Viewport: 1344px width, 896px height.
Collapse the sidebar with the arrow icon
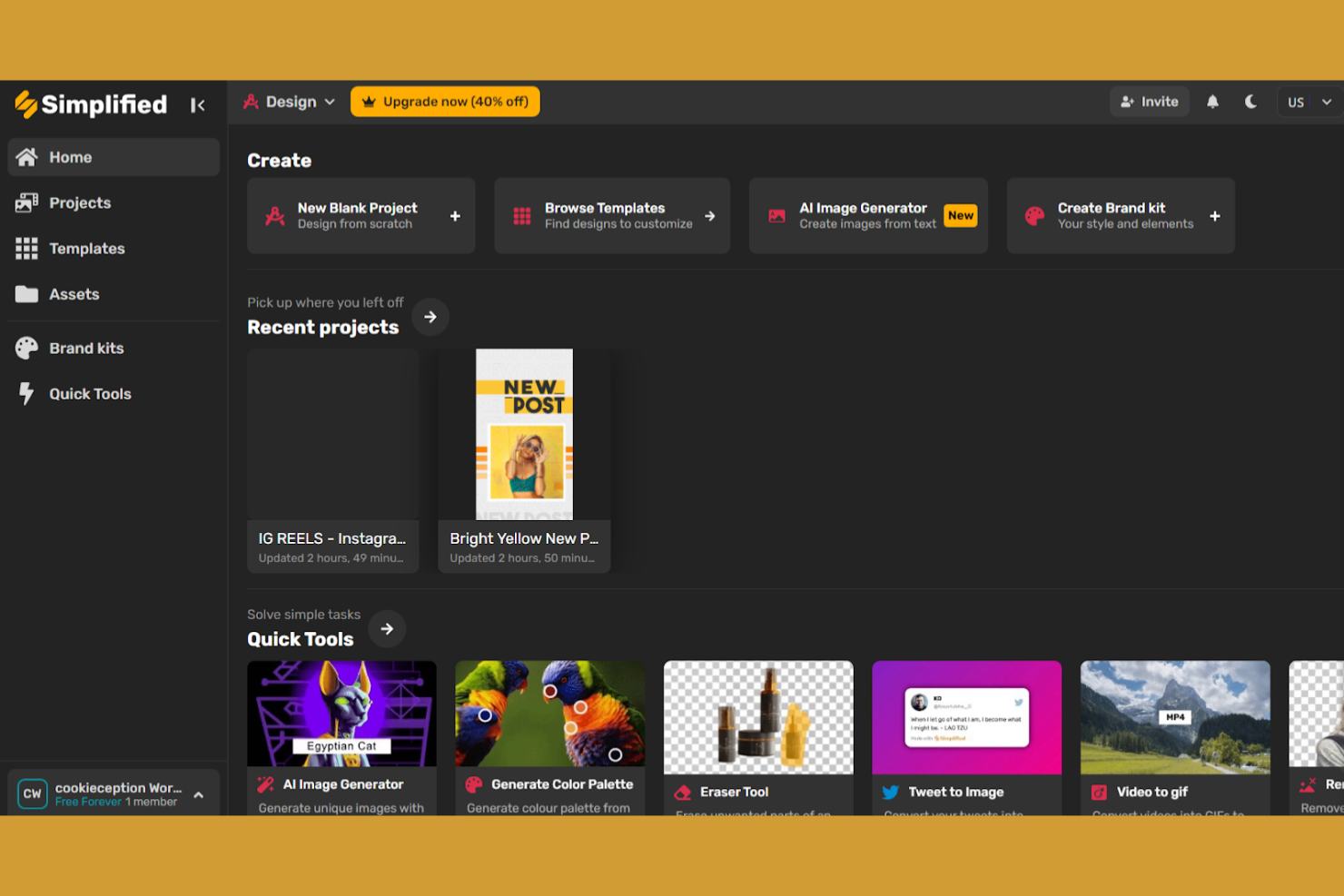[197, 105]
